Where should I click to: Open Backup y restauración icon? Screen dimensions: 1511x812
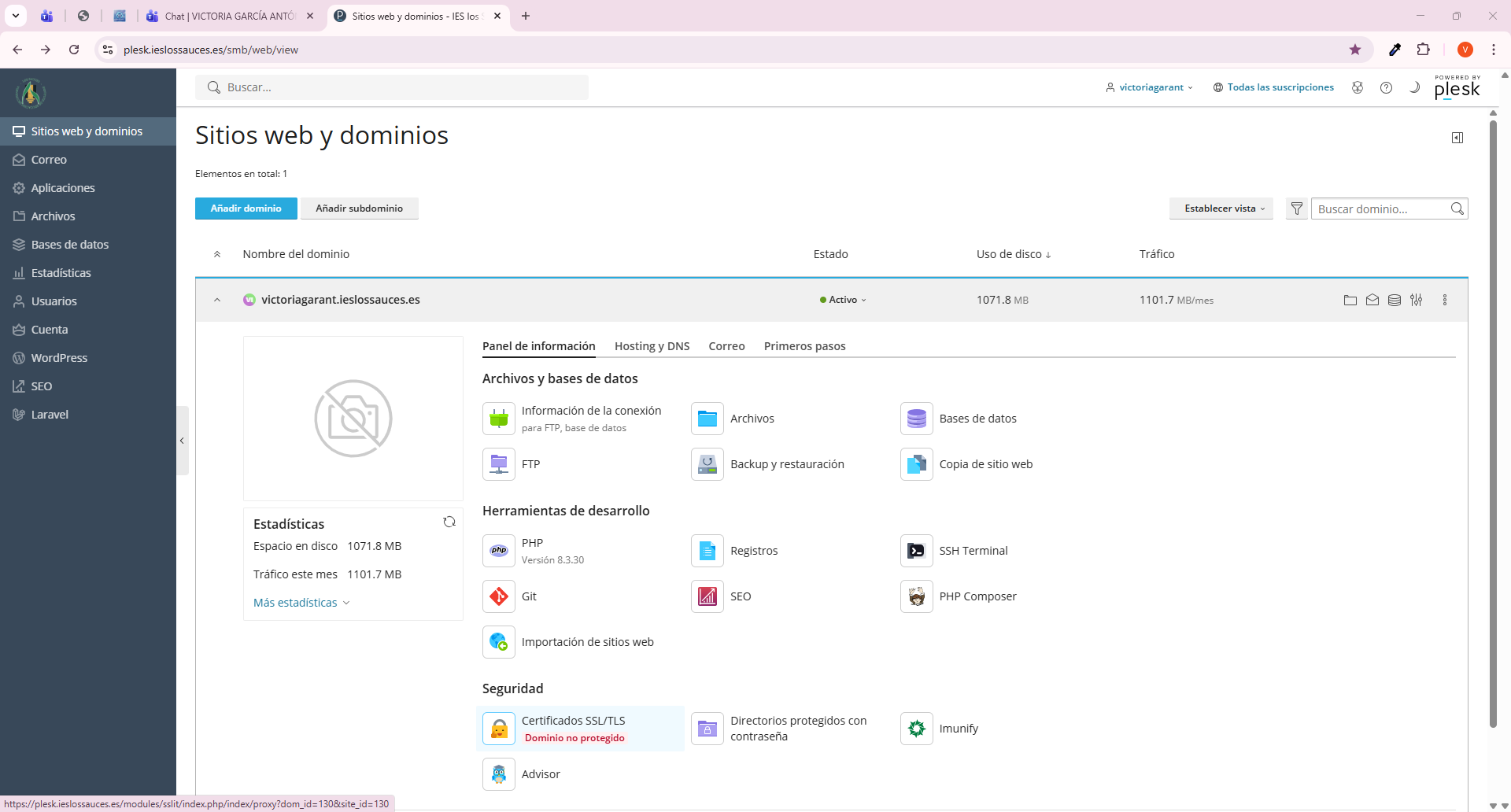[x=707, y=464]
